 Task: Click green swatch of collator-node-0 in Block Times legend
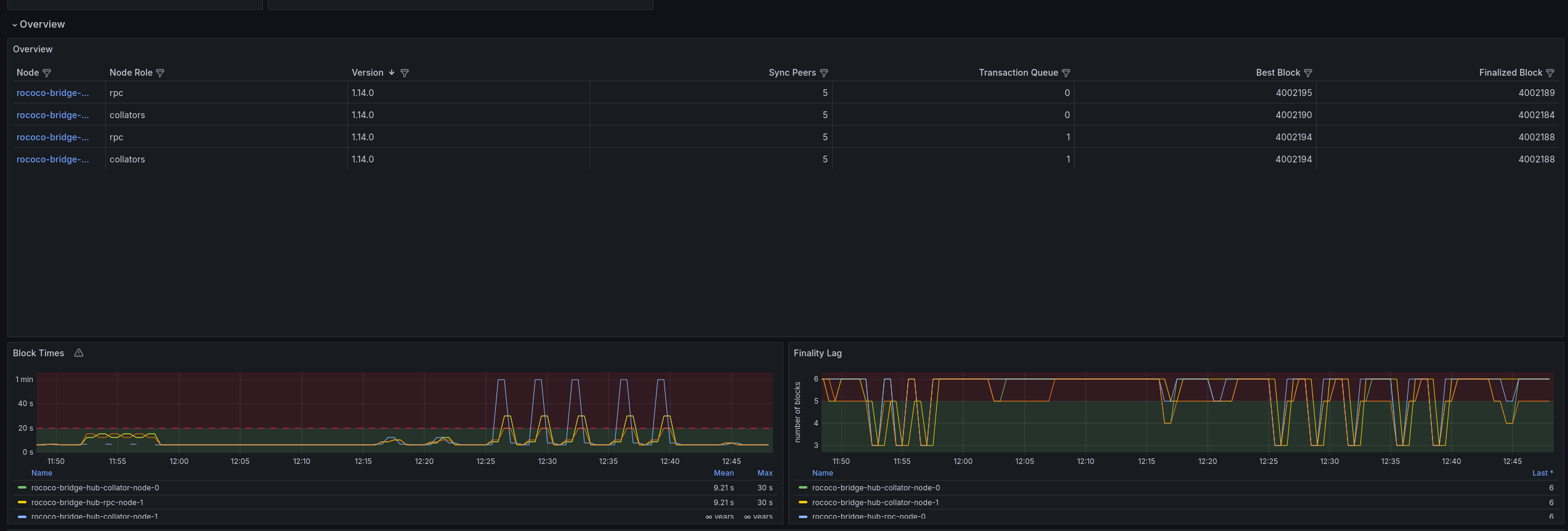pos(22,488)
